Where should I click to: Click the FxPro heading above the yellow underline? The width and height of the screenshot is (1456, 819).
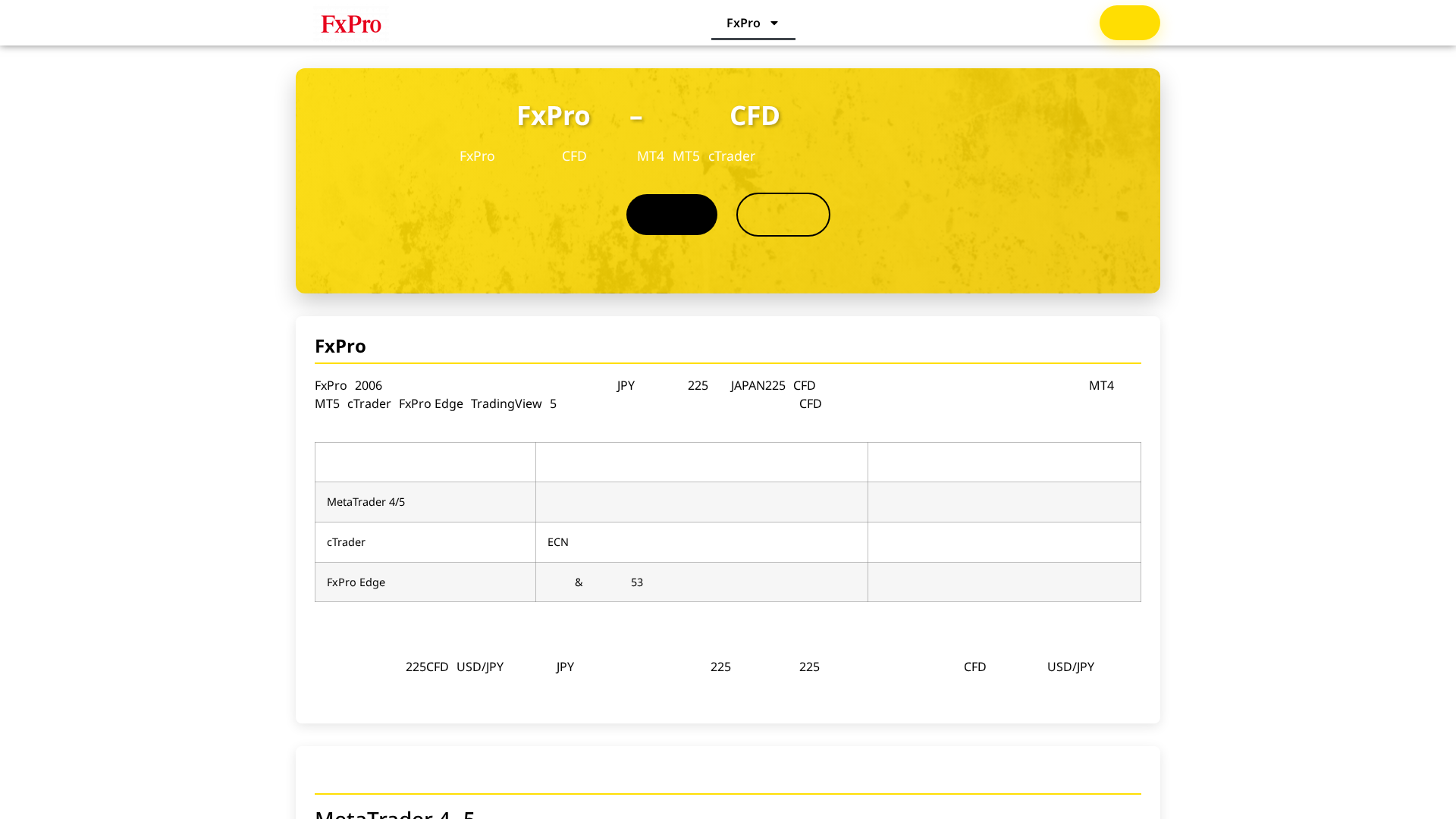340,346
